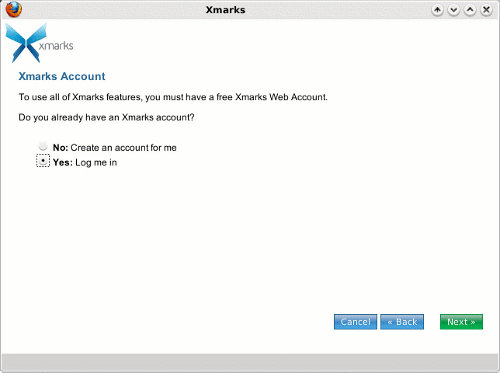Select 'No: Create an account for me'
500x373 pixels.
43,146
